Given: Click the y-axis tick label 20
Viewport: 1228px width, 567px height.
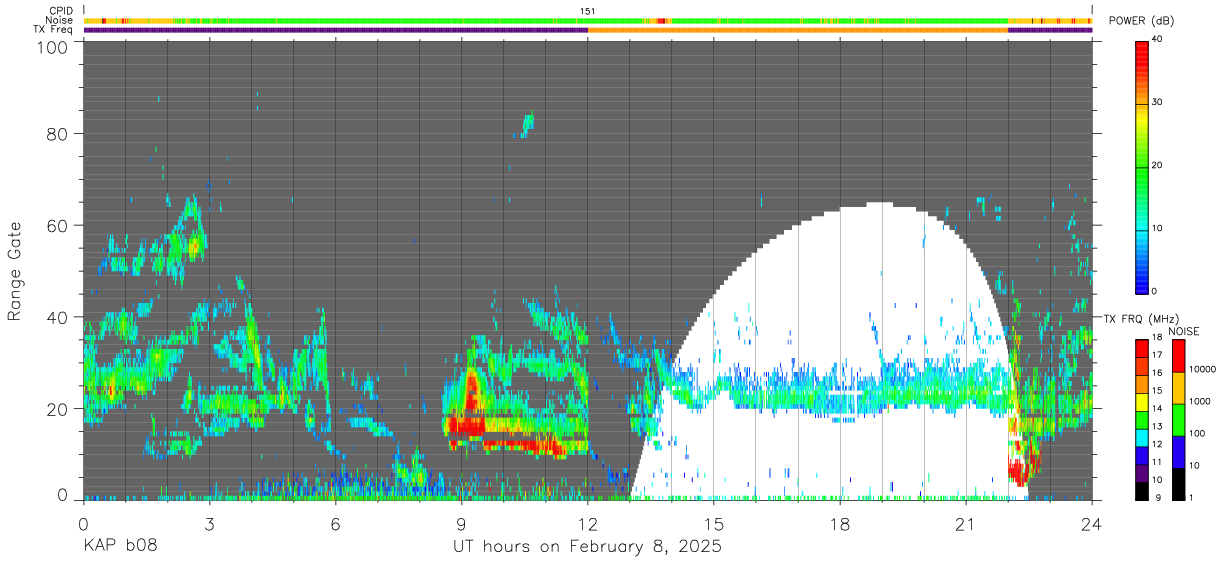Looking at the screenshot, I should pos(58,409).
